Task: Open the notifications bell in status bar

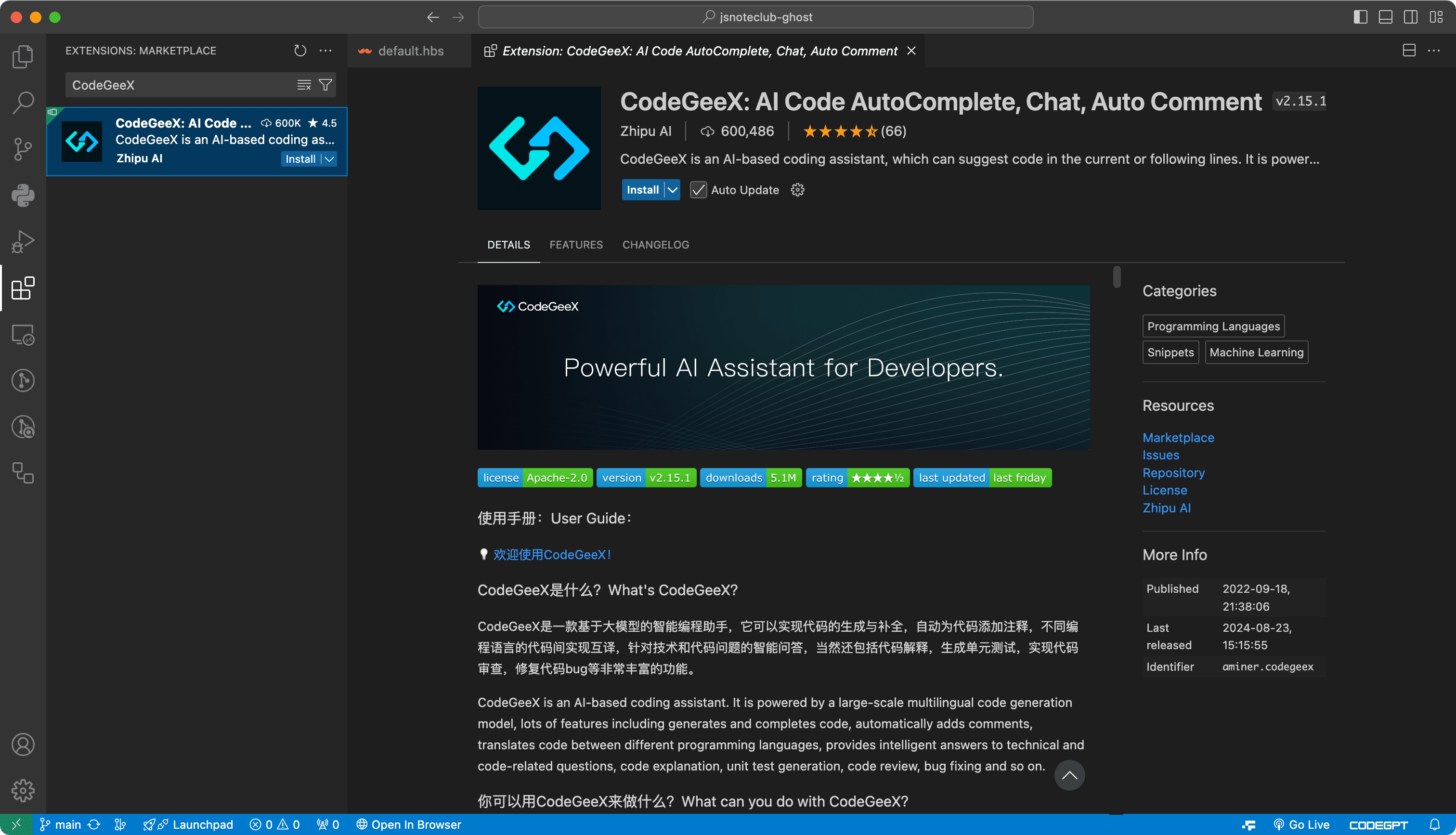Action: pyautogui.click(x=1435, y=825)
